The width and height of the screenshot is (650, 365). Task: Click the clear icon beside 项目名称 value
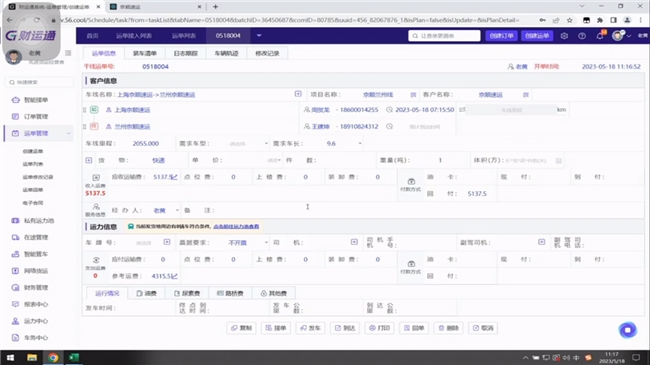413,95
